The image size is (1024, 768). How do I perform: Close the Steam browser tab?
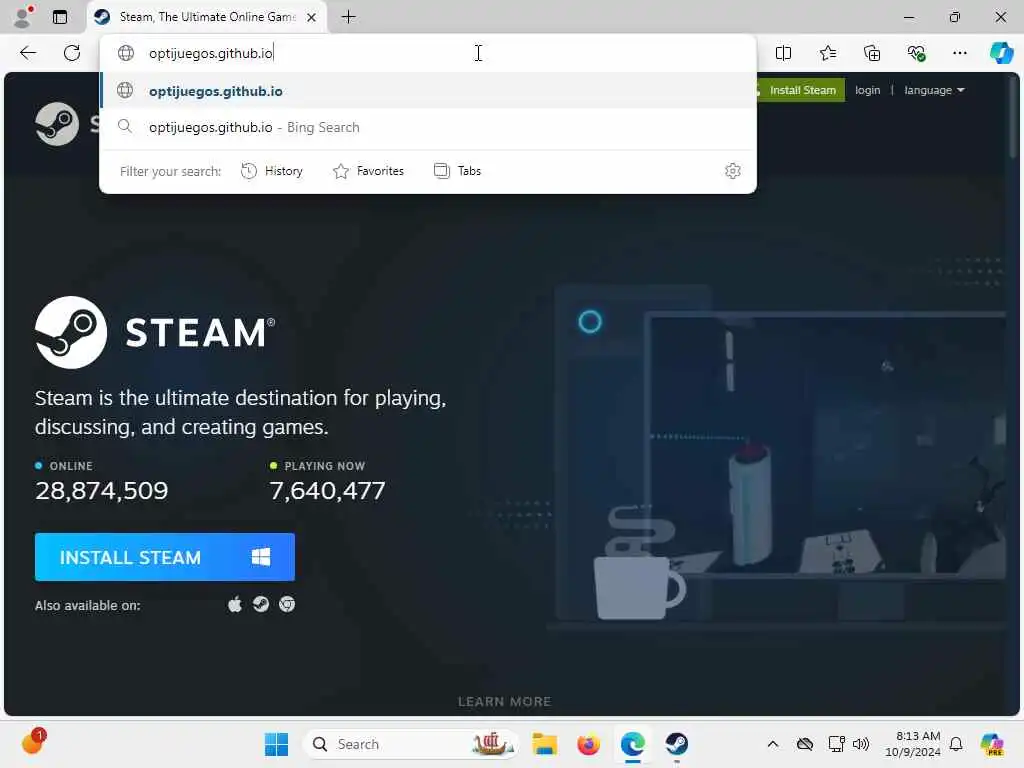pyautogui.click(x=312, y=17)
